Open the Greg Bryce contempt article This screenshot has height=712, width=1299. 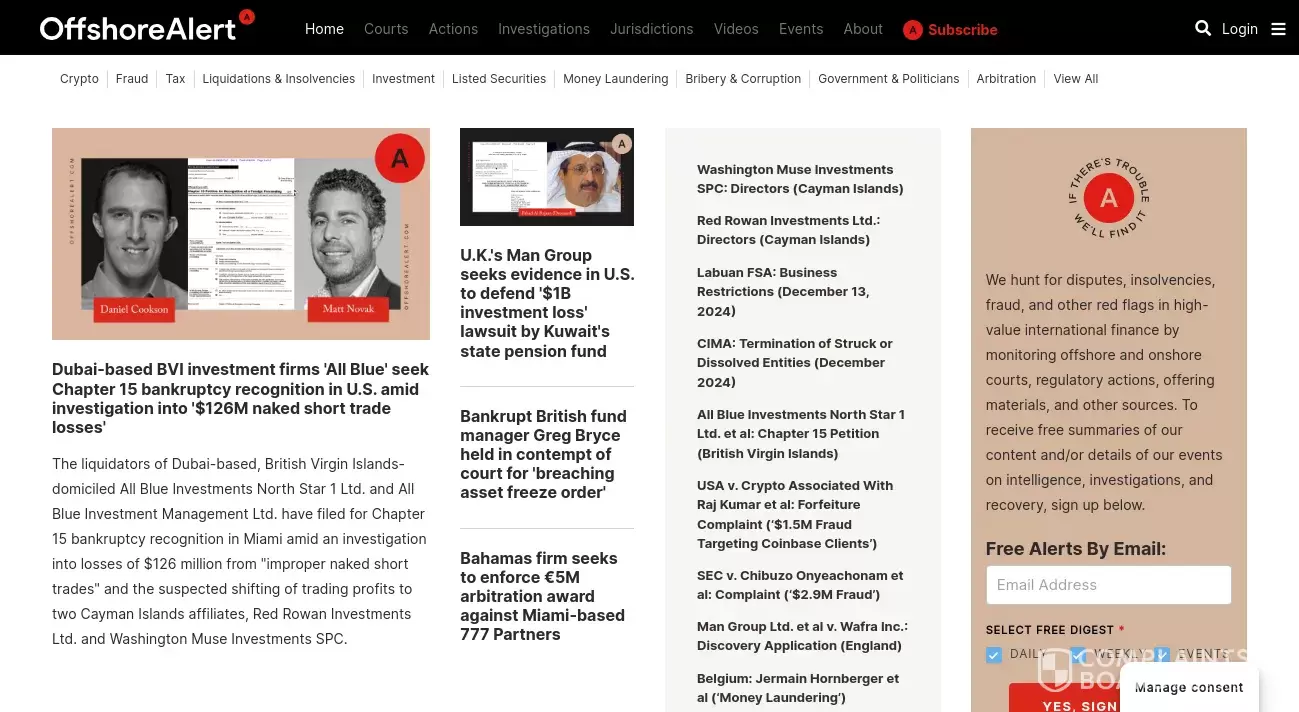(x=547, y=454)
